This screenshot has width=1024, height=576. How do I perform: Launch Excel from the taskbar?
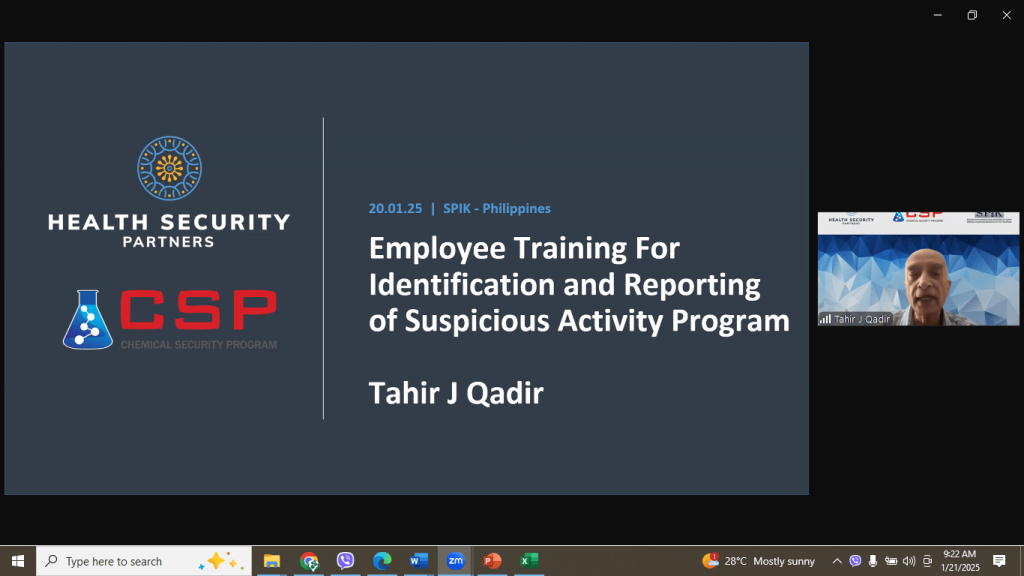click(529, 561)
